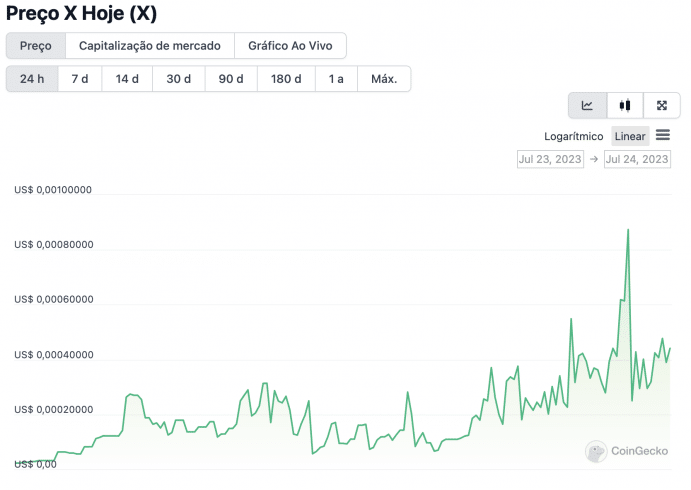Switch to Capitalização de mercado tab

point(150,46)
